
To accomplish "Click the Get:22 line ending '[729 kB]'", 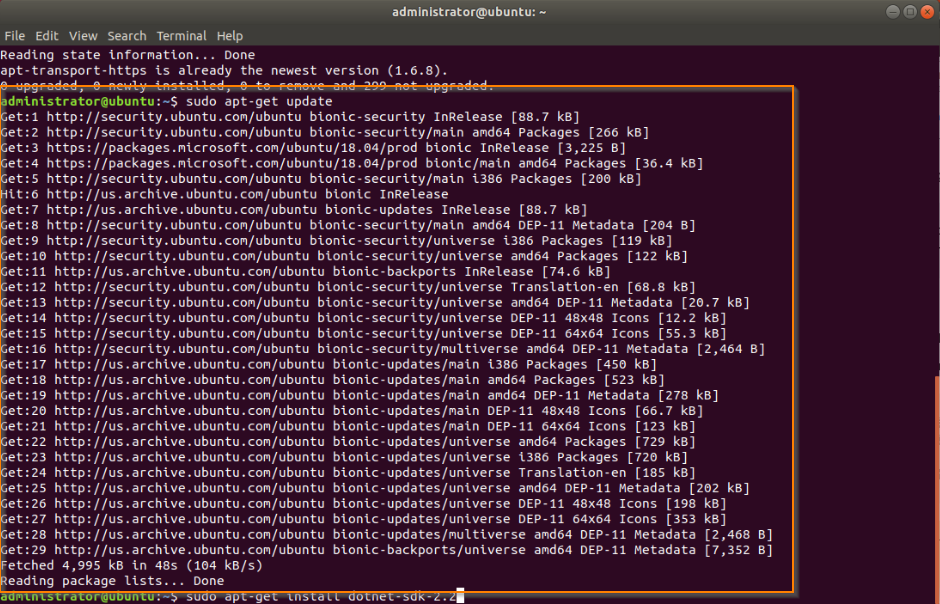I will click(x=348, y=442).
